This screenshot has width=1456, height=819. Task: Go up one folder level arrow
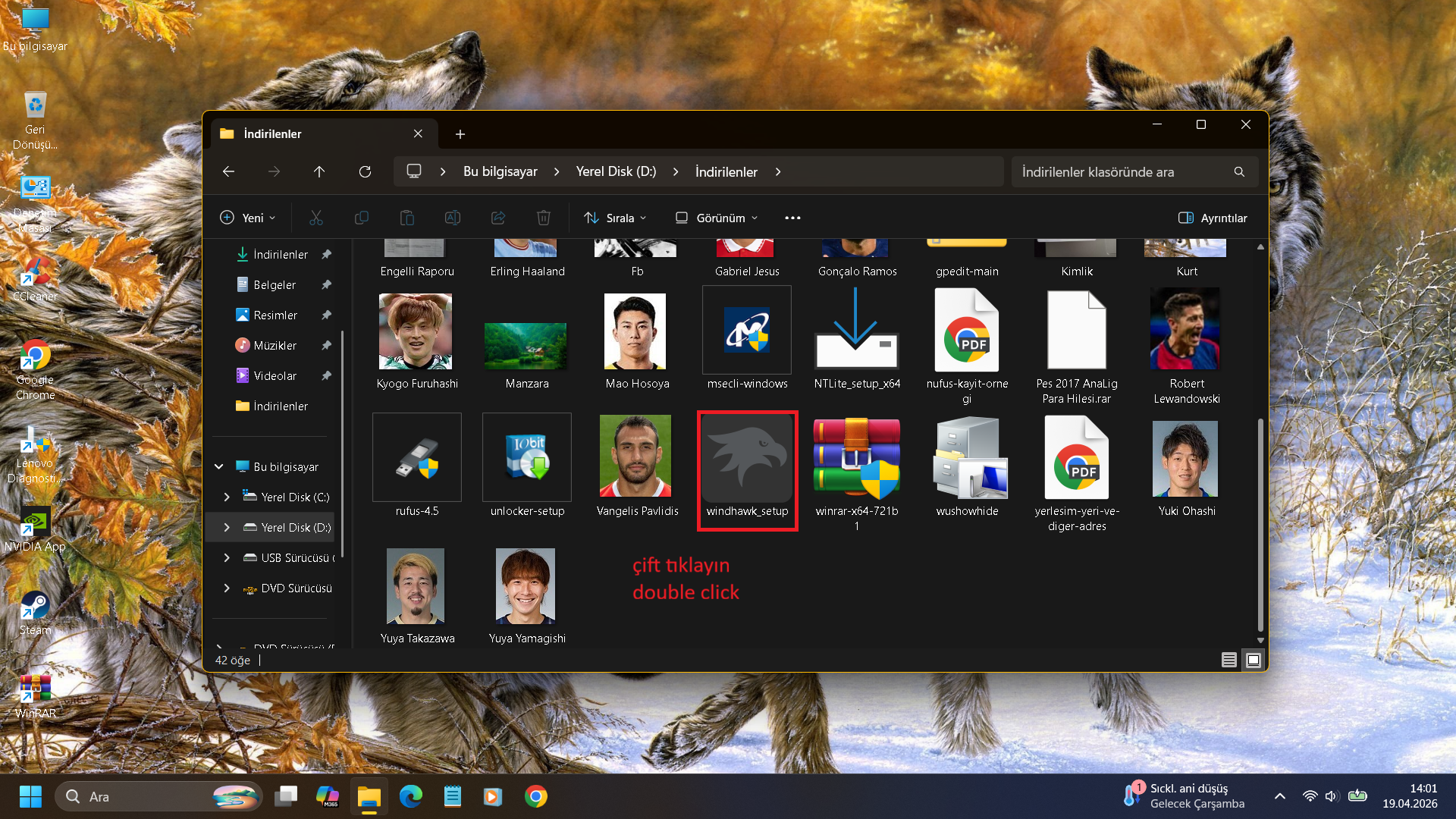(x=319, y=171)
